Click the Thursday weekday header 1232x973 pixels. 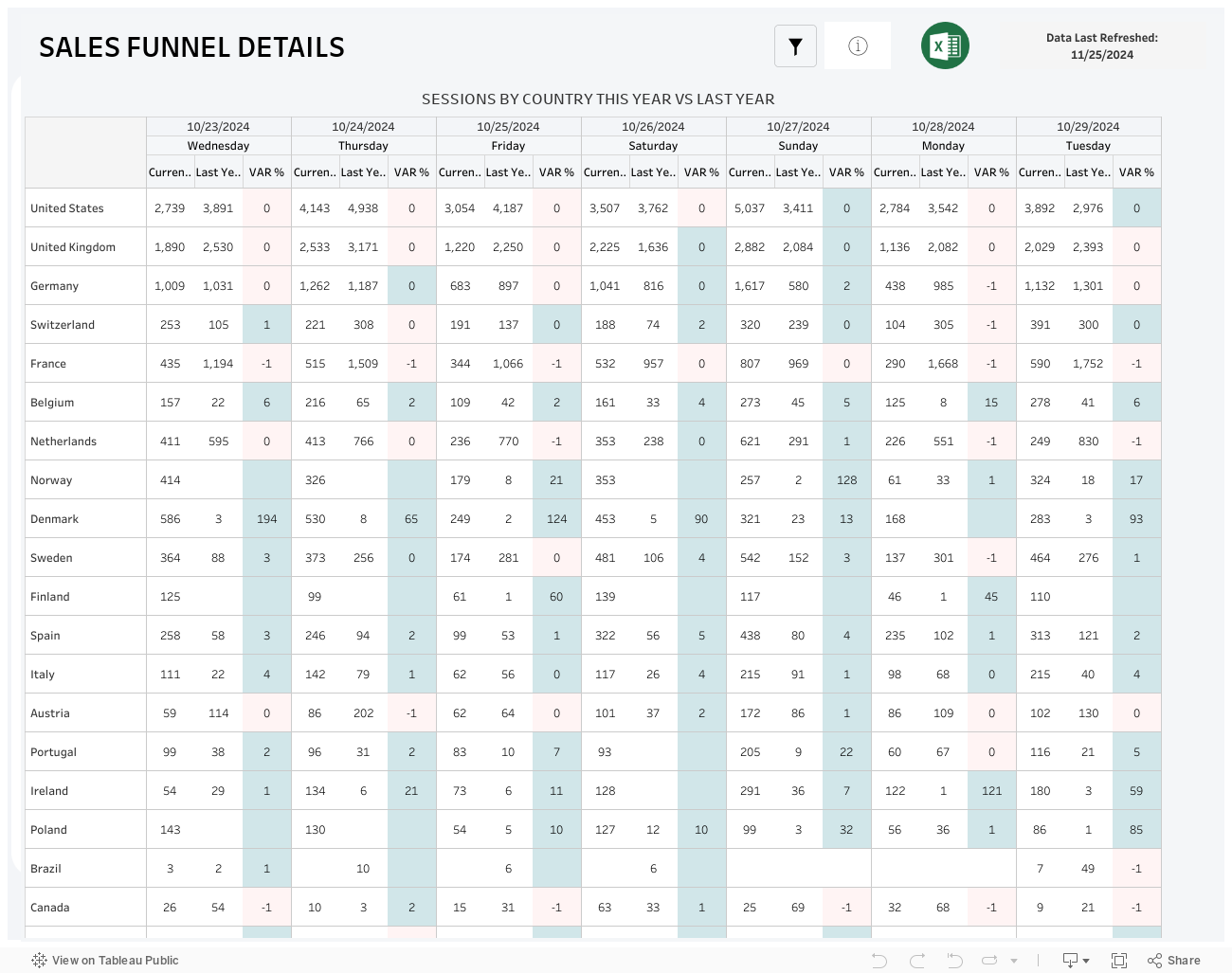point(363,145)
